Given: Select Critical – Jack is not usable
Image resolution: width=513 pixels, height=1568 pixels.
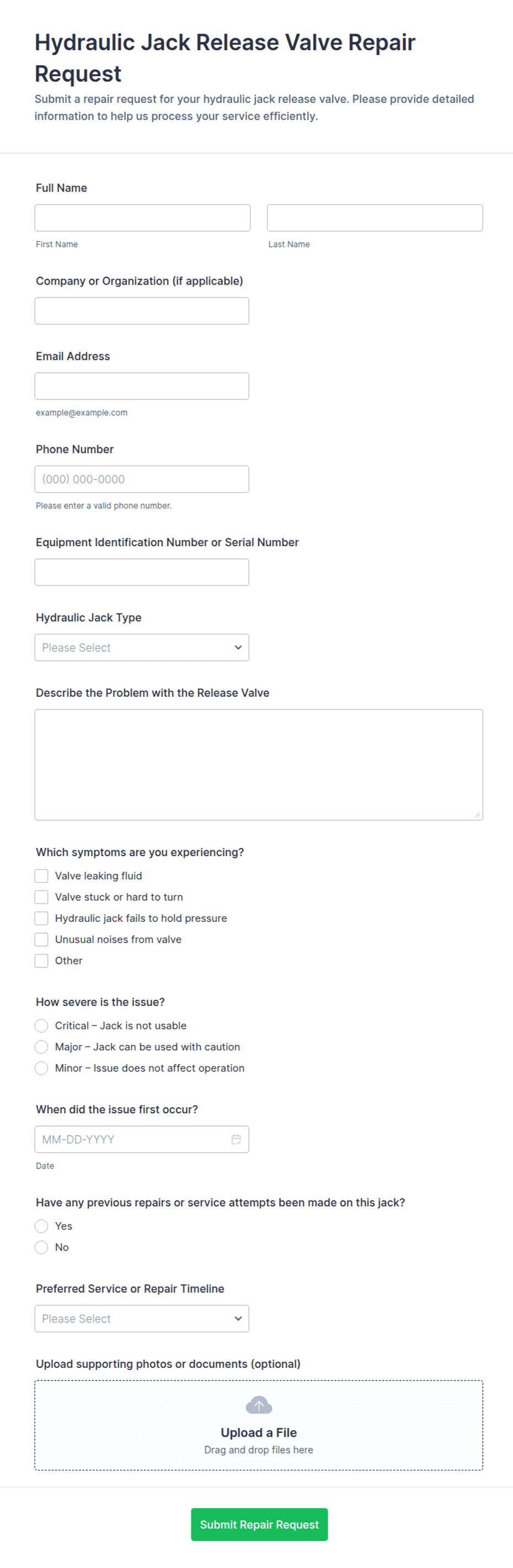Looking at the screenshot, I should (41, 1026).
